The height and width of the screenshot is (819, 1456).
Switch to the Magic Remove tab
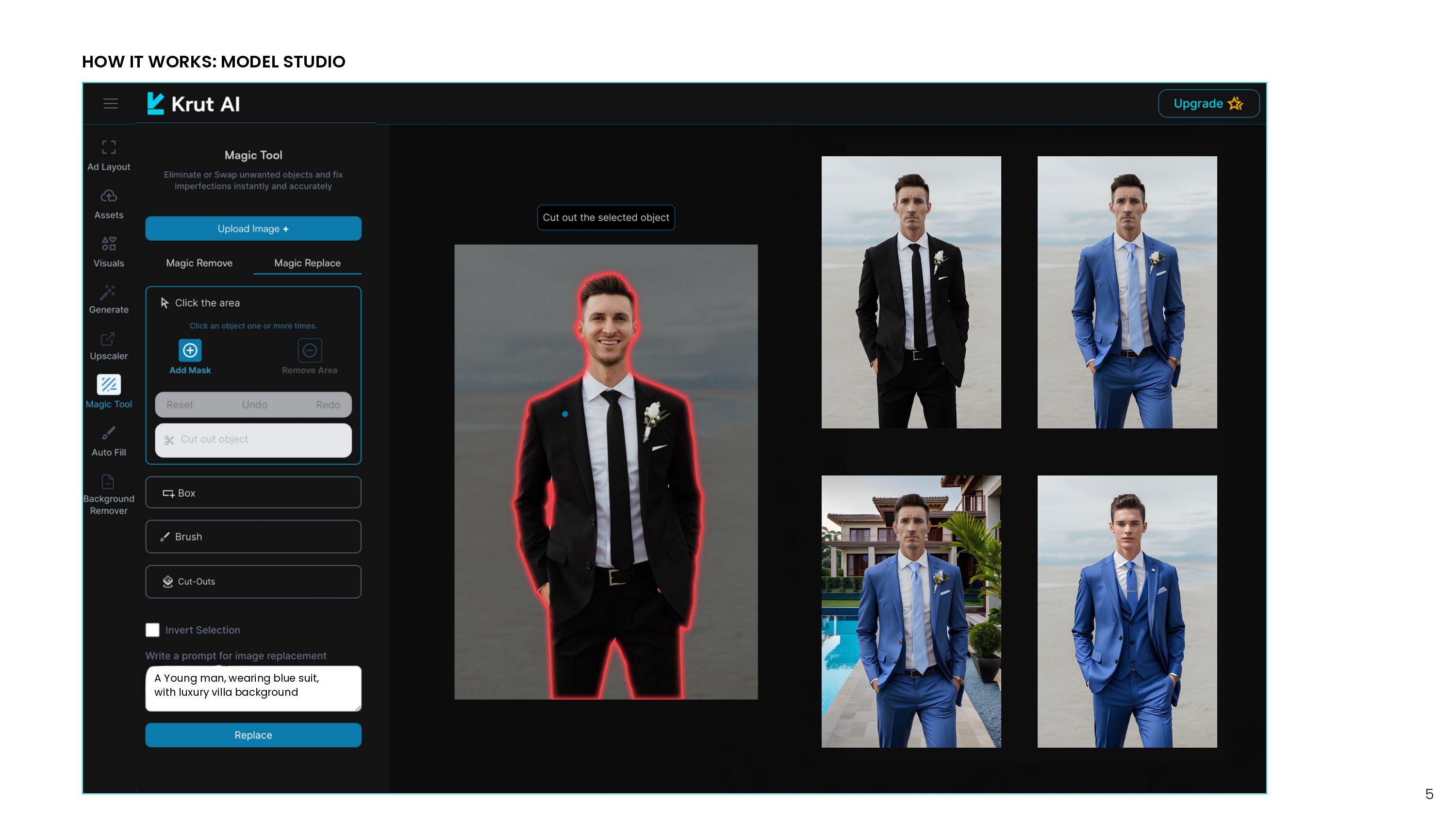pyautogui.click(x=199, y=263)
